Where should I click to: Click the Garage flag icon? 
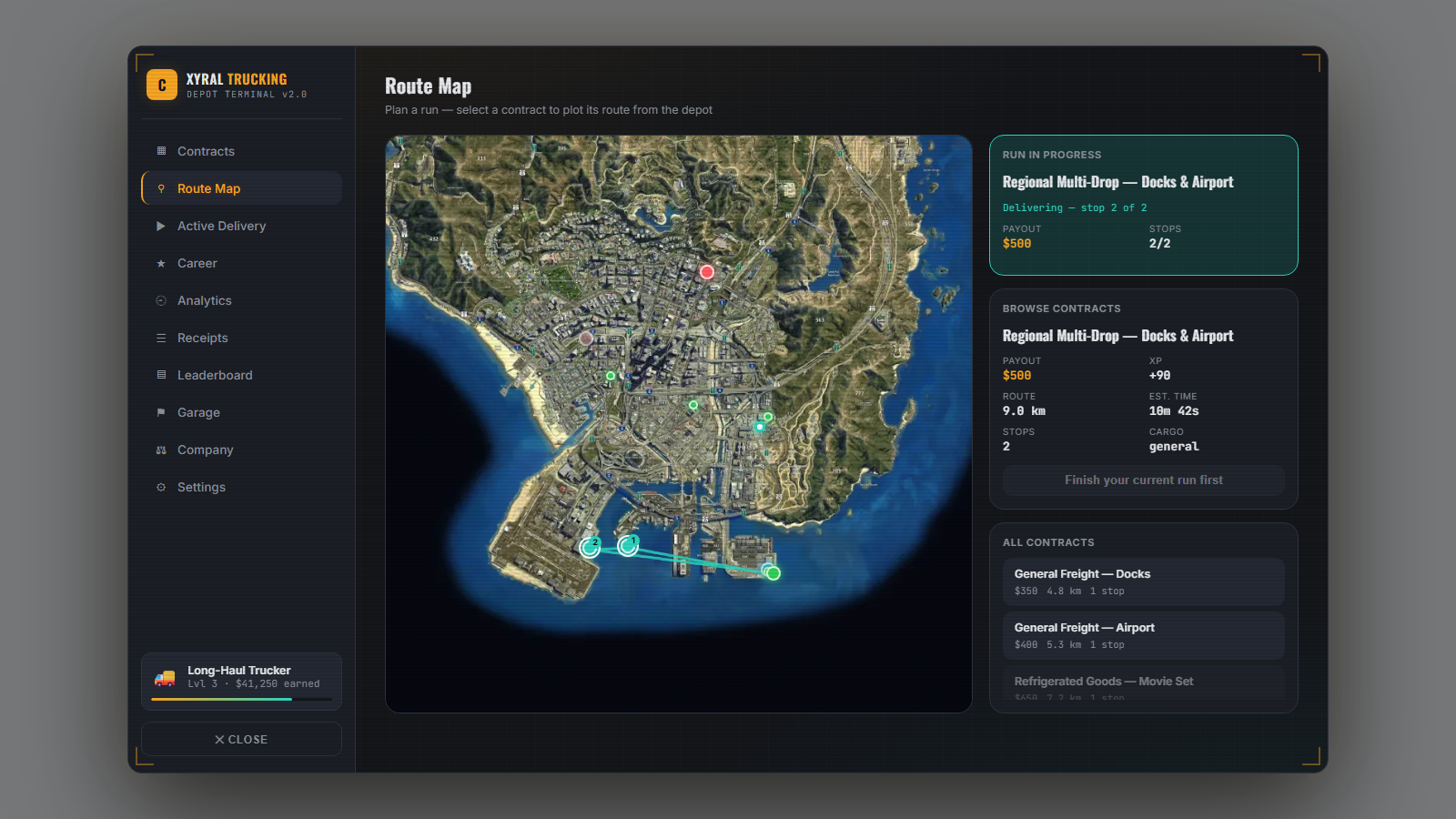(x=161, y=412)
